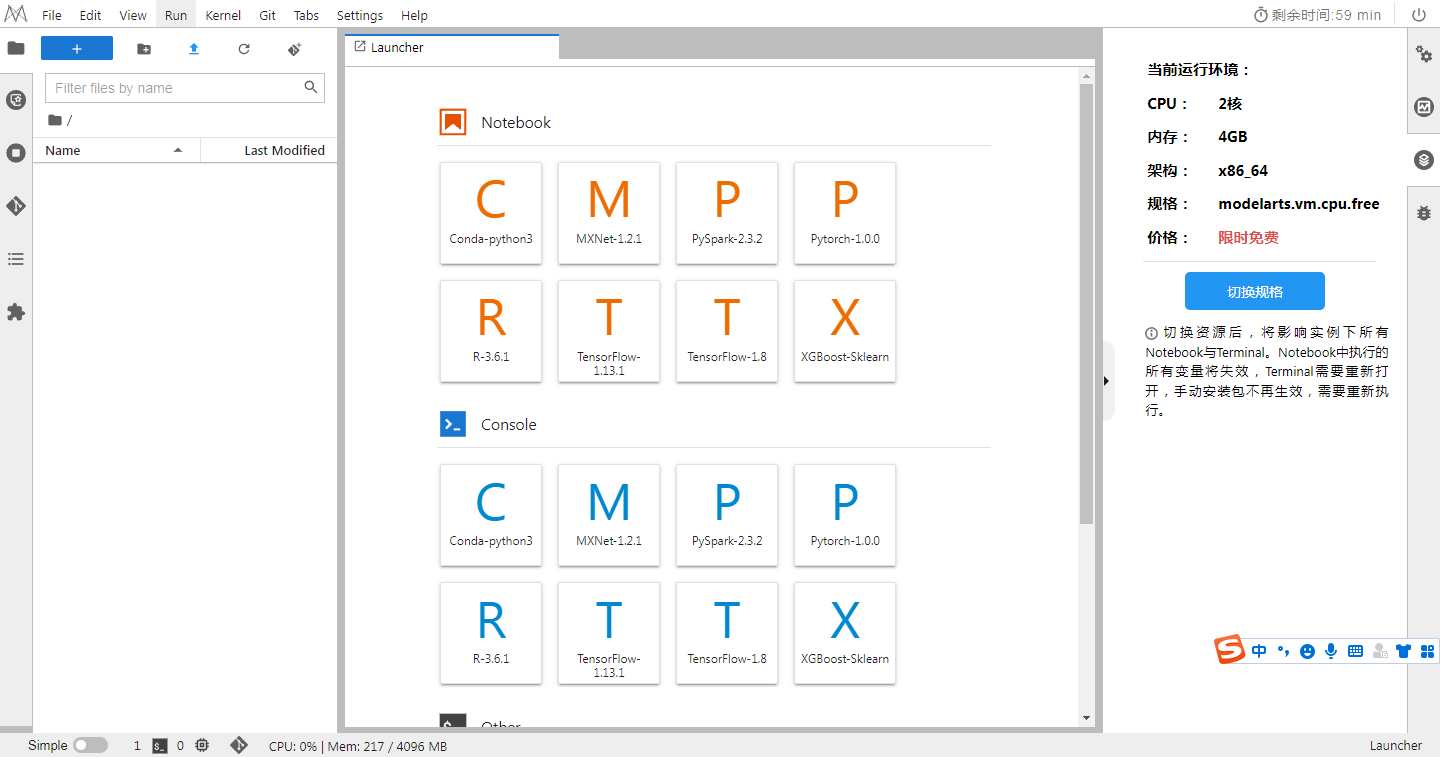The height and width of the screenshot is (757, 1440).
Task: Click the ModelArts logo in the menu bar
Action: 16,15
